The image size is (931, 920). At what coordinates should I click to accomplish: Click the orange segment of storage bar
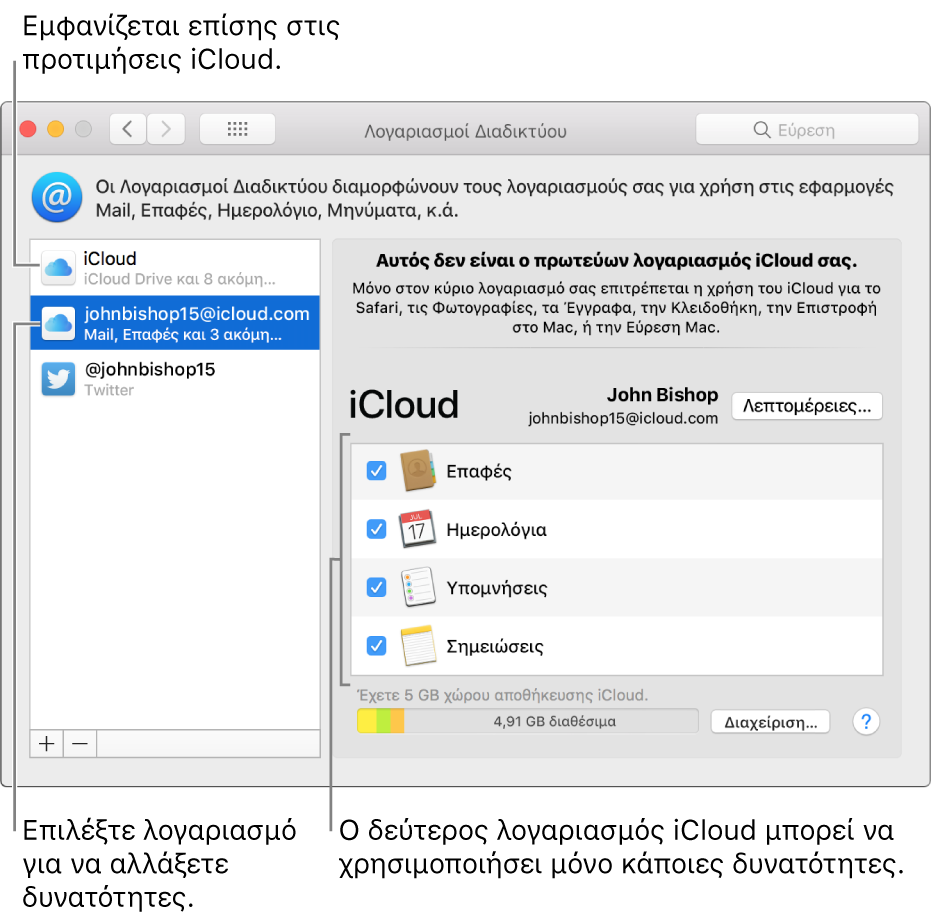pos(397,721)
